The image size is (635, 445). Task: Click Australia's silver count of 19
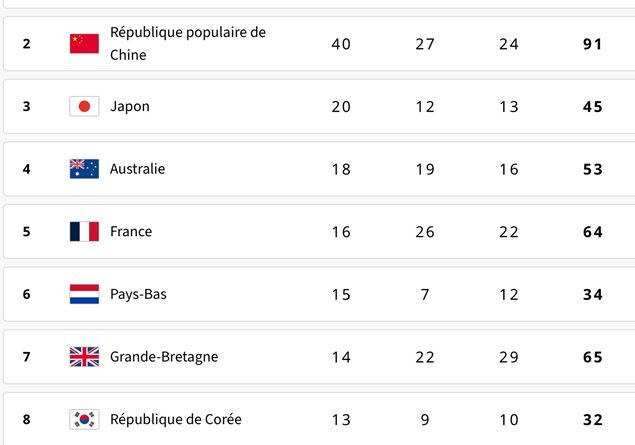pyautogui.click(x=425, y=169)
